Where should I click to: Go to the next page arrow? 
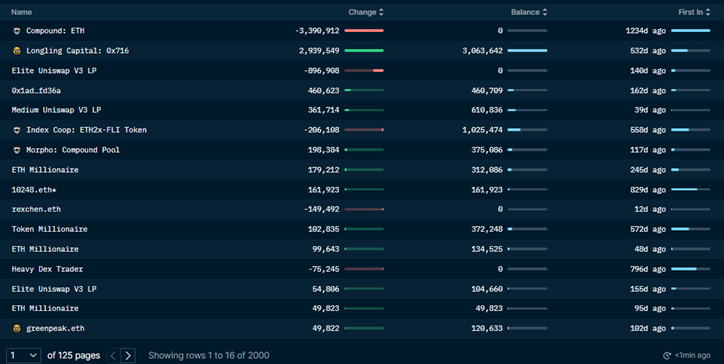tap(128, 355)
